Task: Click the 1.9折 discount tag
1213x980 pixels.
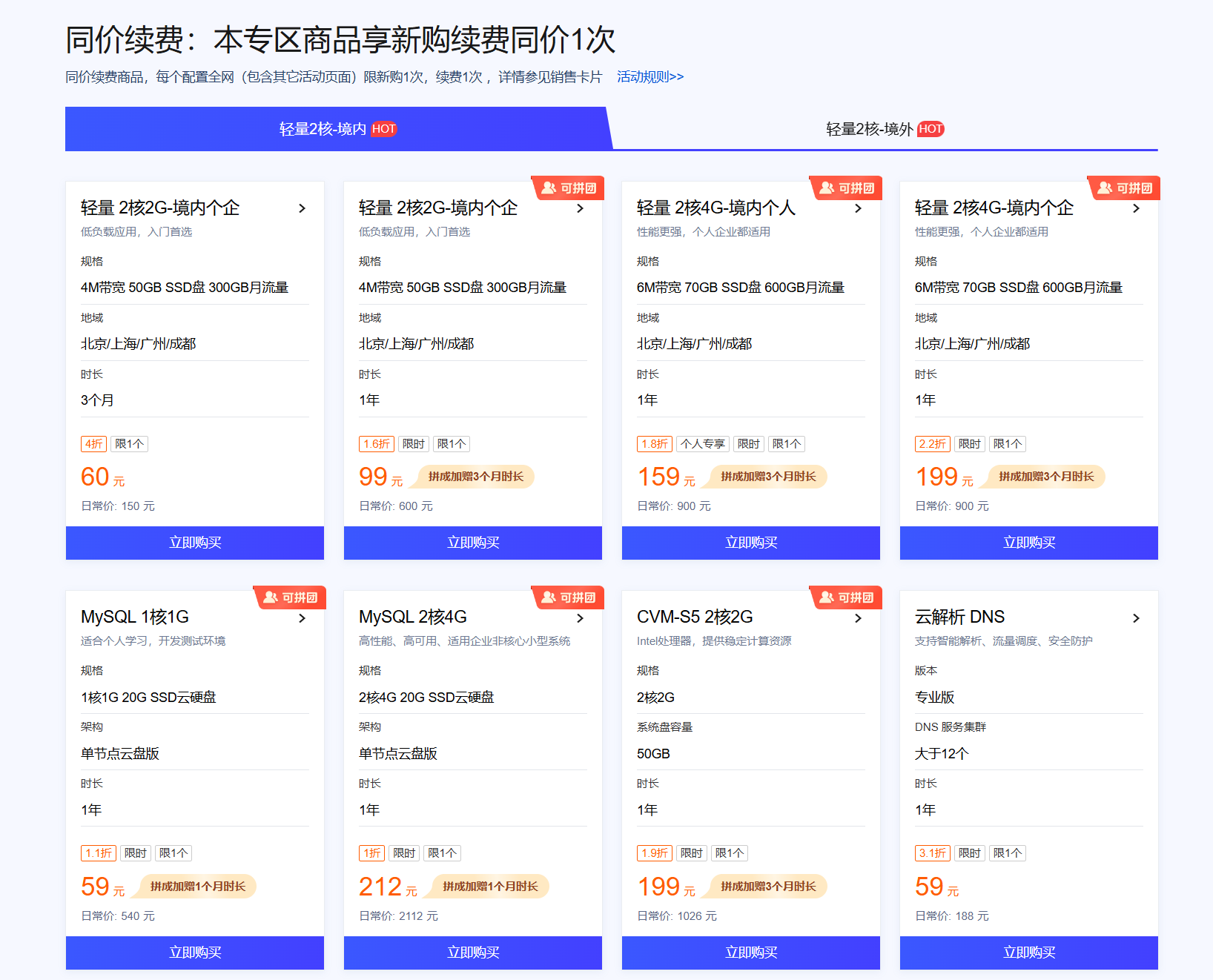Action: point(655,853)
